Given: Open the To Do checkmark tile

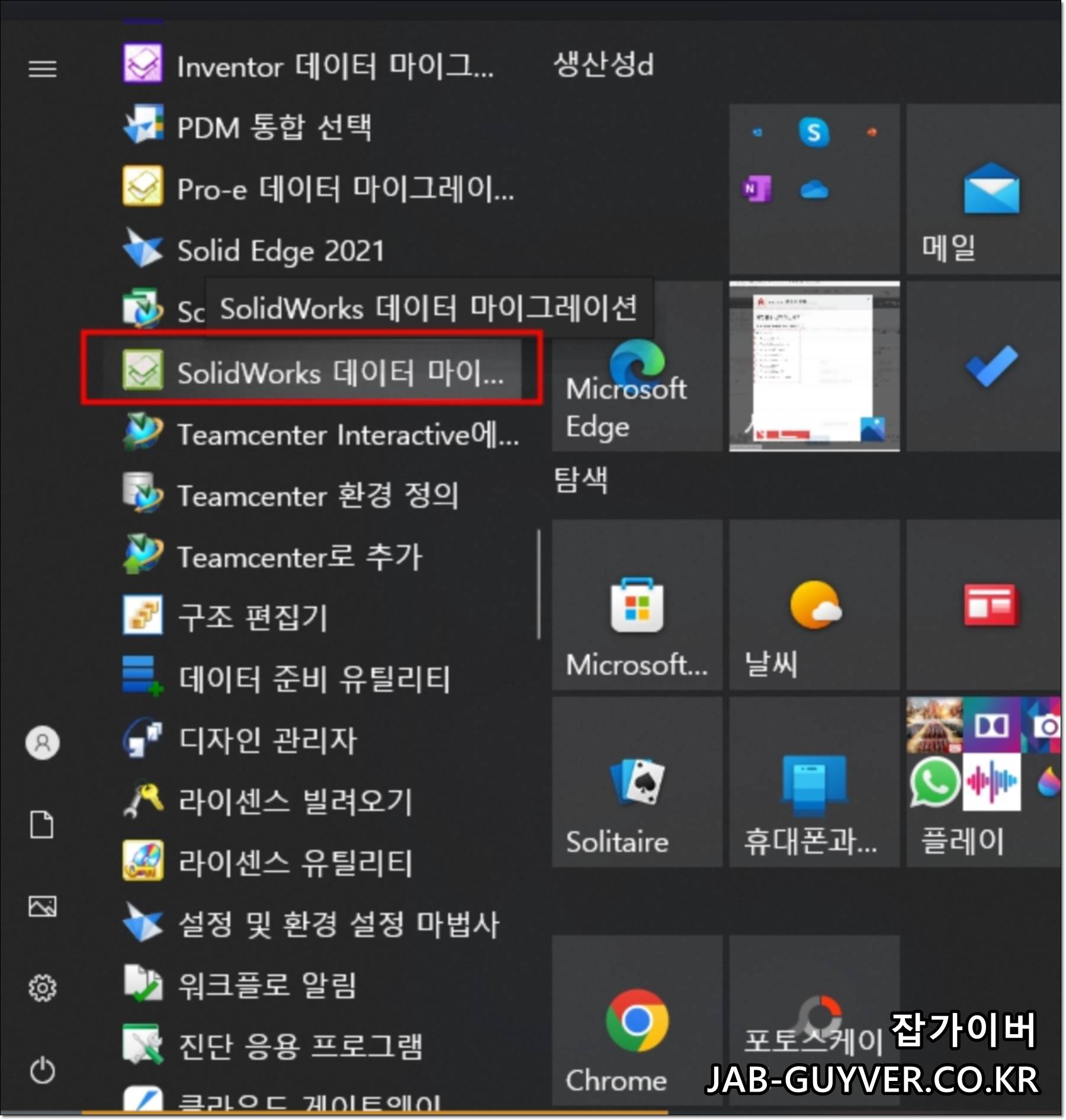Looking at the screenshot, I should point(984,367).
